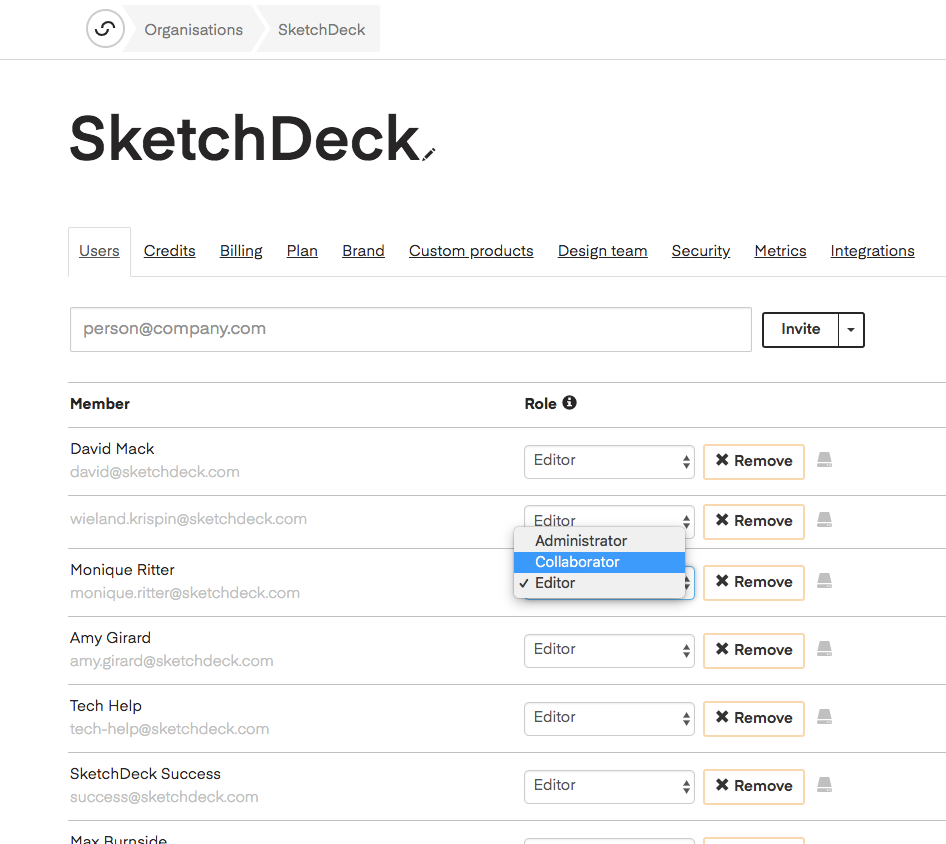Go to the Design team tab
Image resolution: width=946 pixels, height=844 pixels.
603,251
